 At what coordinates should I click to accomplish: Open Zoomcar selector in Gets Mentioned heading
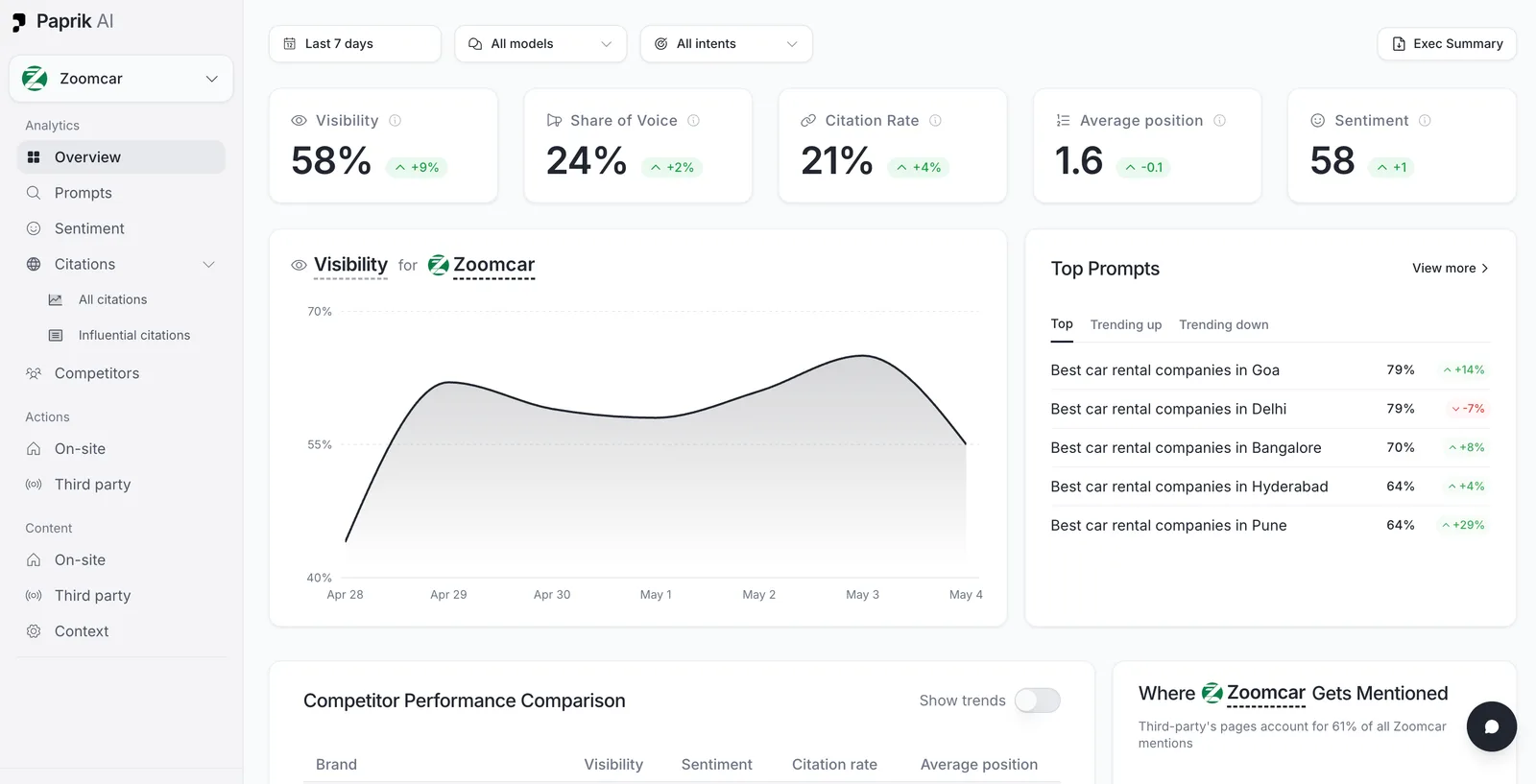[1254, 693]
